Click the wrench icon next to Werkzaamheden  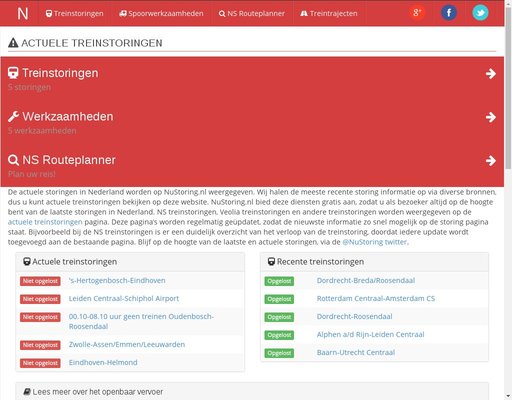[13, 117]
